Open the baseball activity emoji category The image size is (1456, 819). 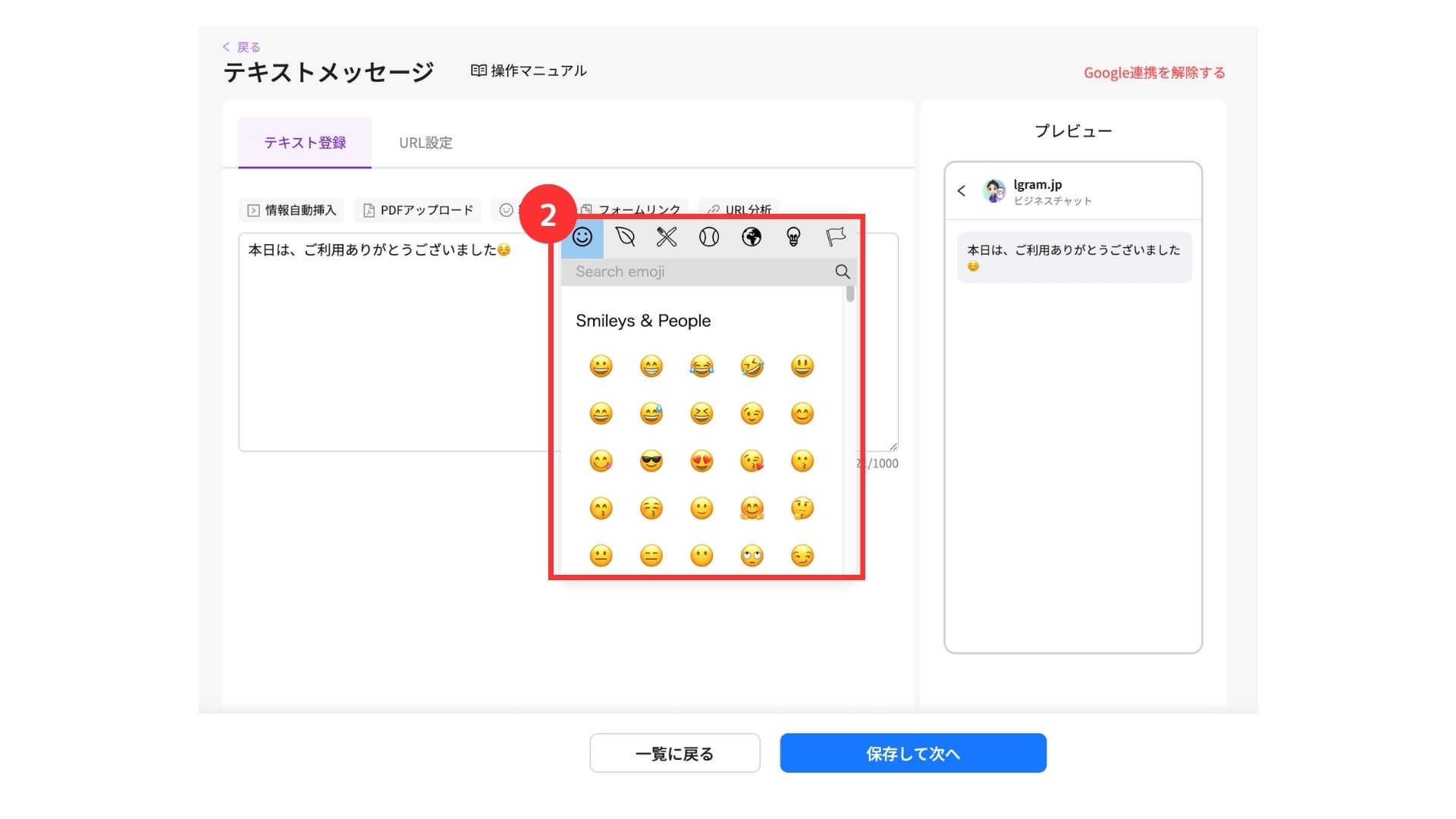709,237
